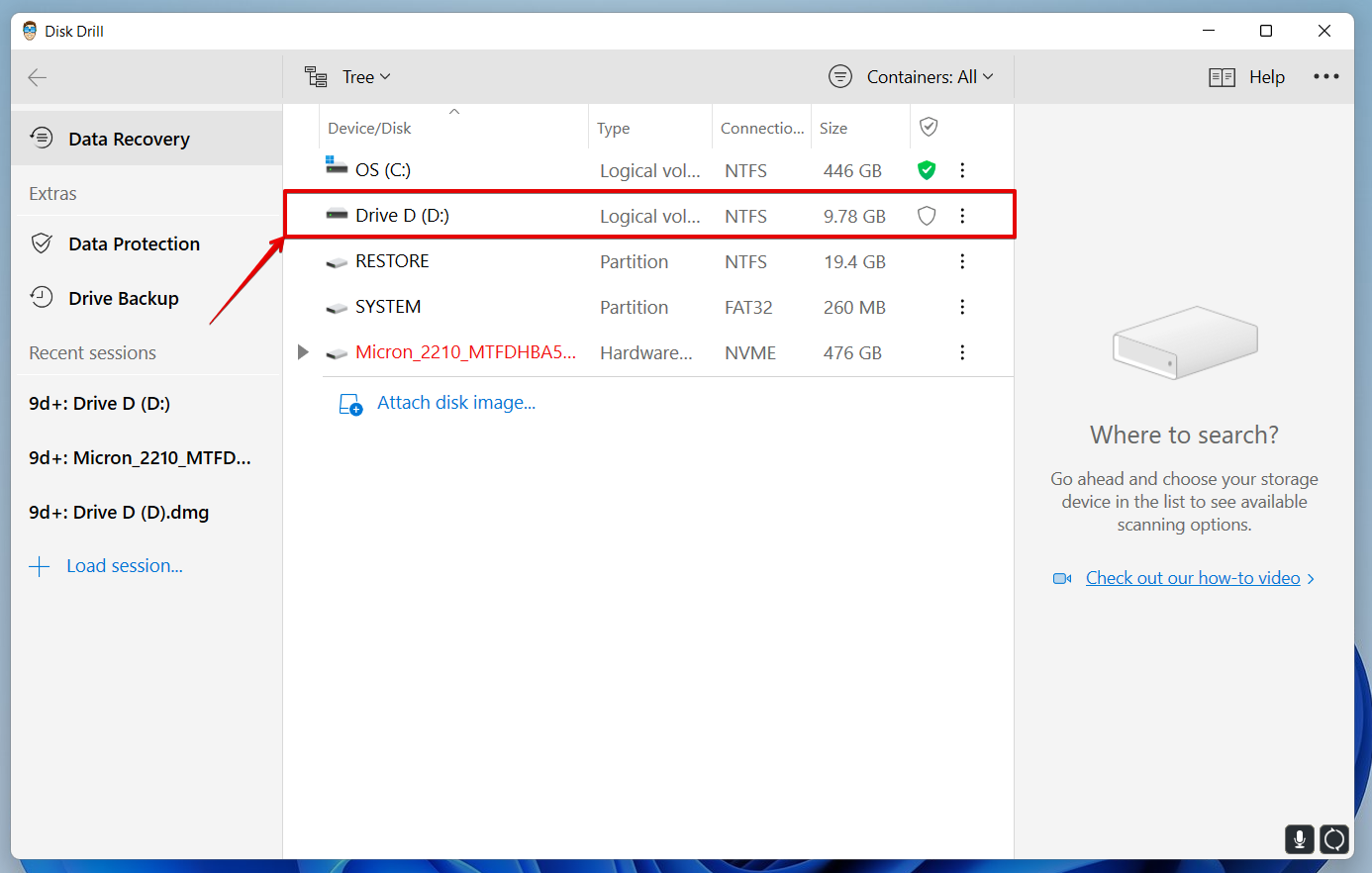
Task: Open options menu for SYSTEM partition
Action: pyautogui.click(x=962, y=307)
